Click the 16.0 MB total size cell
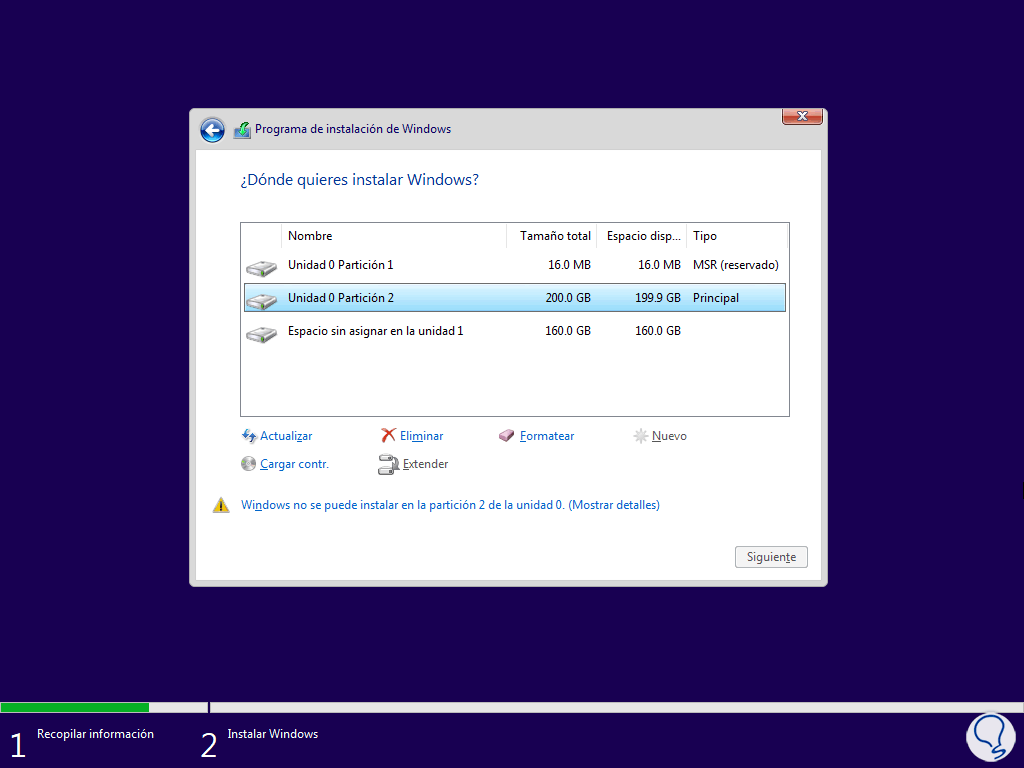The height and width of the screenshot is (768, 1024). [x=569, y=265]
